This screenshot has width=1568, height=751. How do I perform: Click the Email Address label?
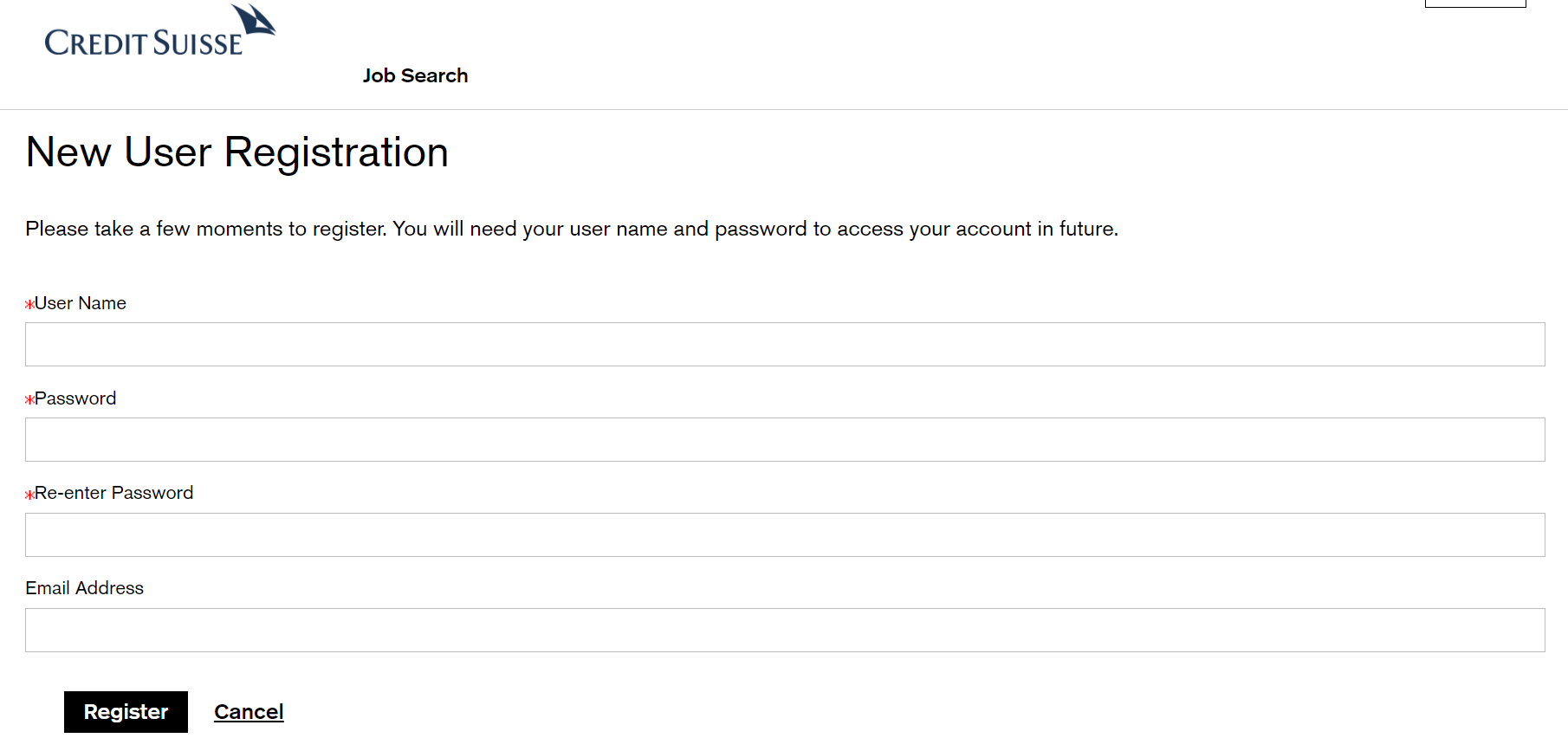click(84, 588)
